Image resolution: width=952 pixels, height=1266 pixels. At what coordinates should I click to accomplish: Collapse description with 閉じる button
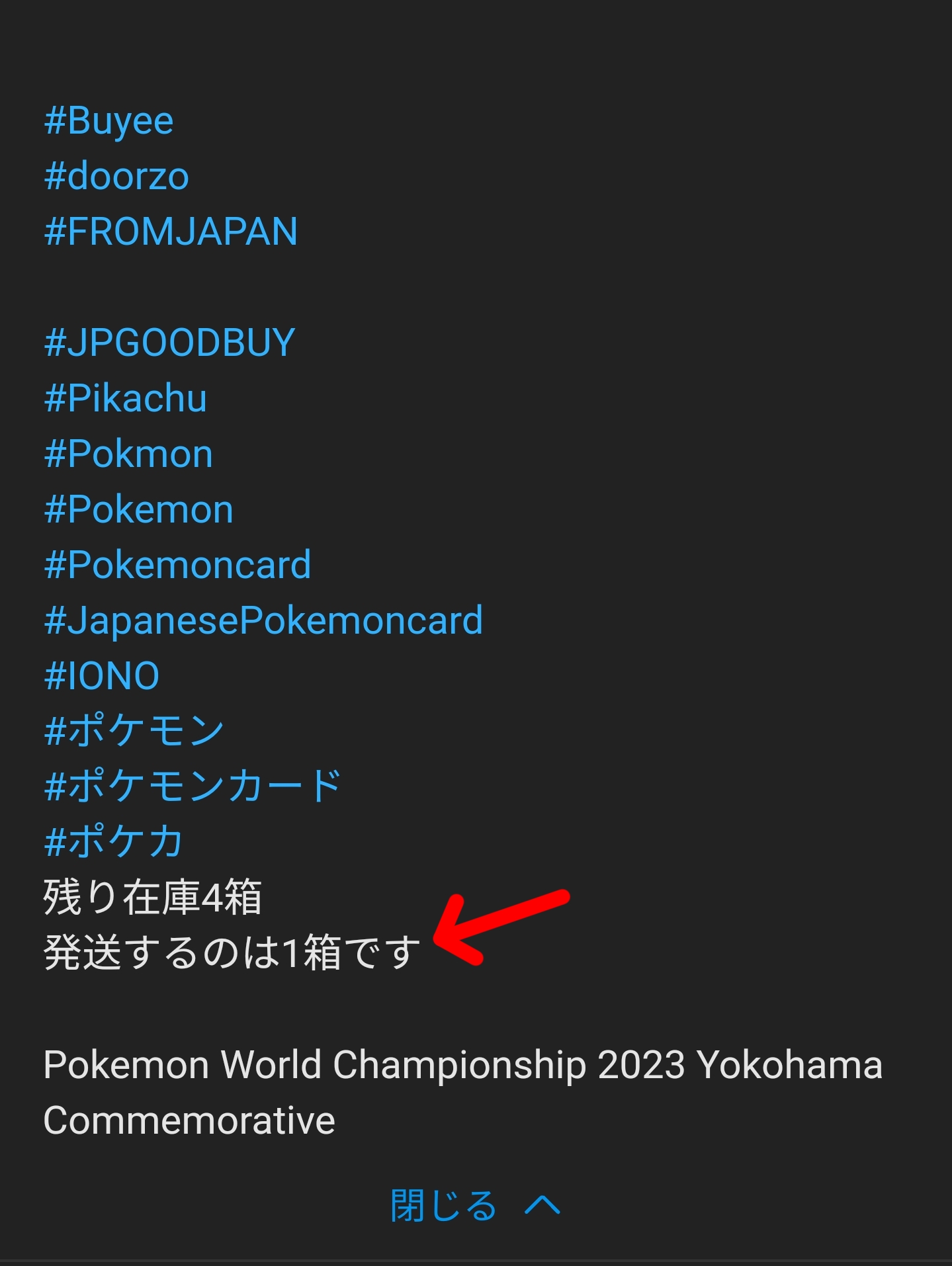(x=443, y=1206)
